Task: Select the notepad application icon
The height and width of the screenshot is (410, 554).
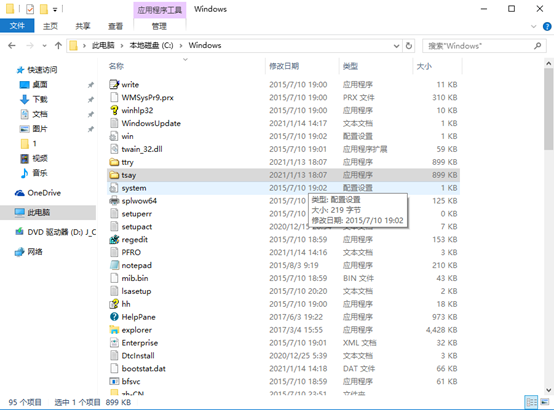Action: pos(114,265)
